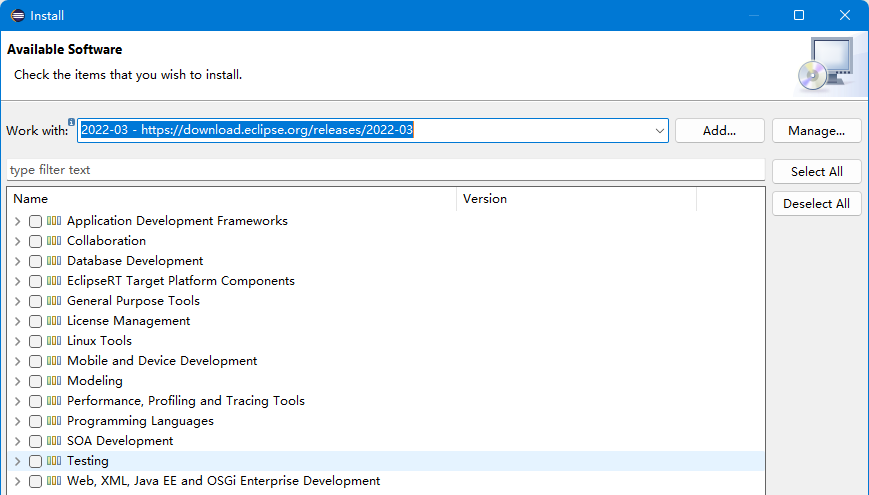Open the Work with site dropdown
Screen dimensions: 869x495
(x=660, y=131)
